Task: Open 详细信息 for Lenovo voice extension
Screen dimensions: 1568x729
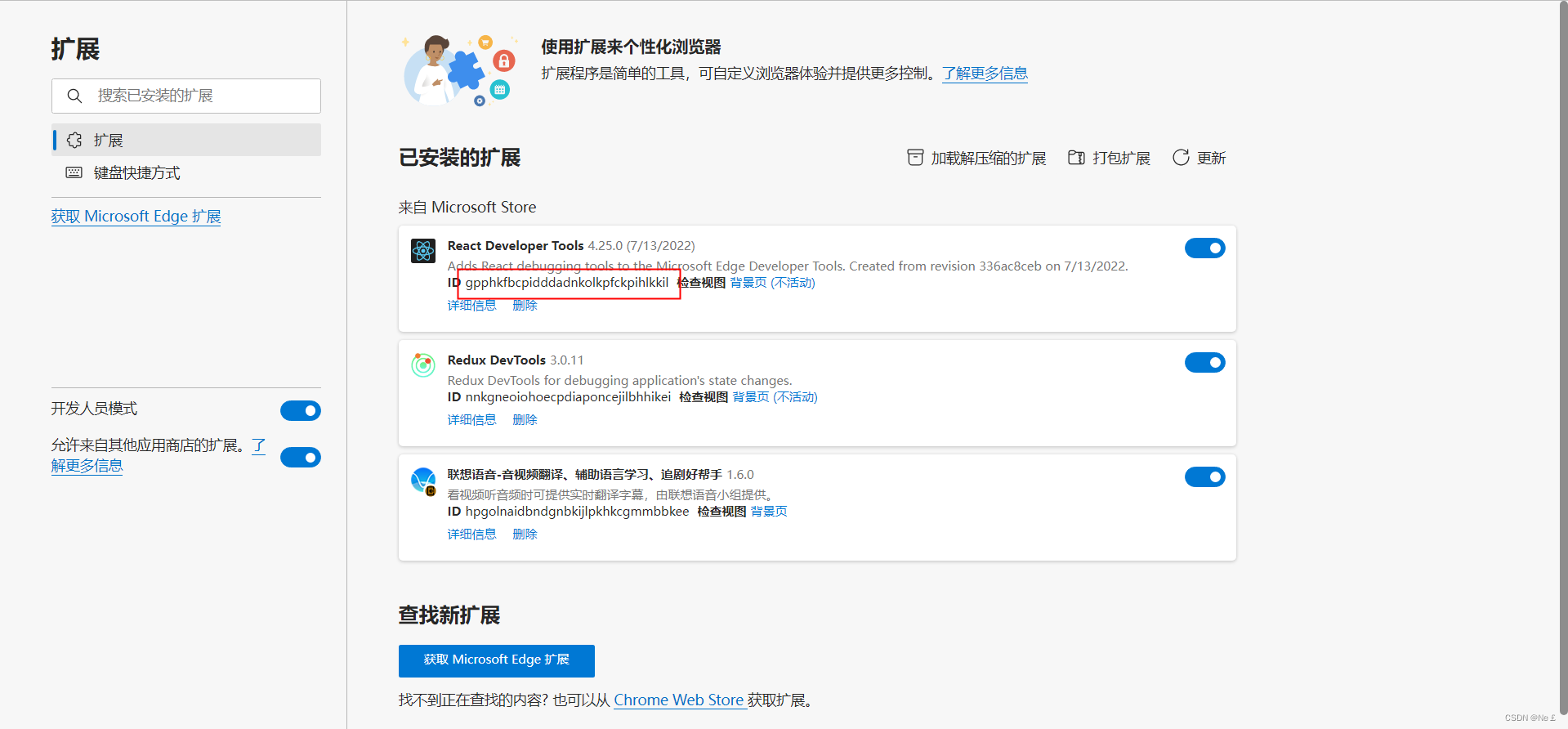Action: pyautogui.click(x=471, y=534)
